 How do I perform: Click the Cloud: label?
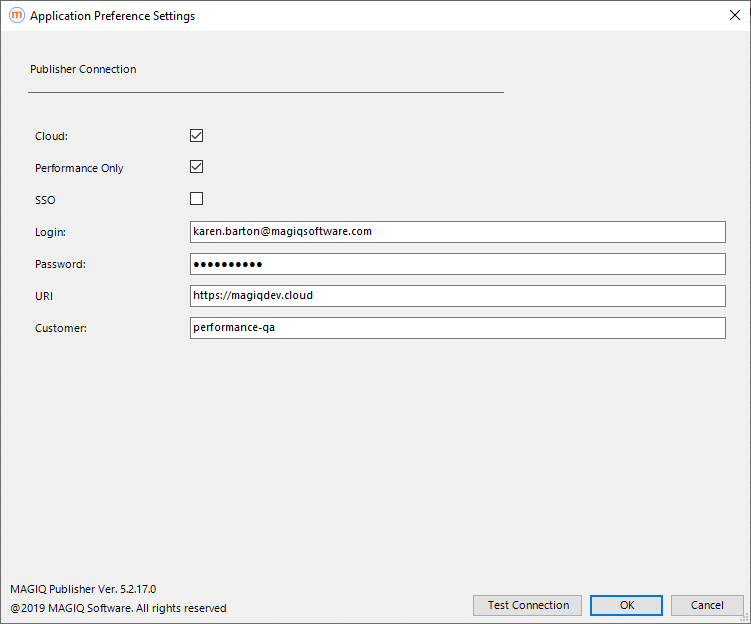[51, 136]
